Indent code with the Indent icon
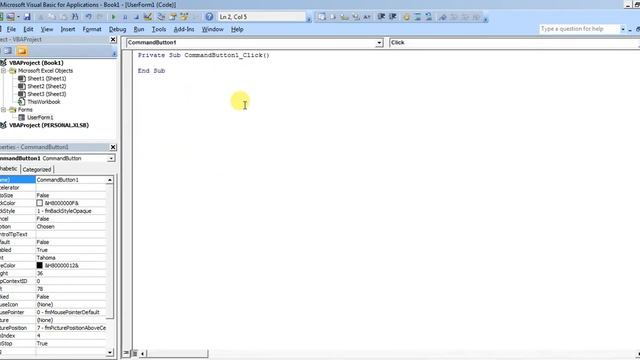Viewport: 640px width, 360px height. (381, 17)
